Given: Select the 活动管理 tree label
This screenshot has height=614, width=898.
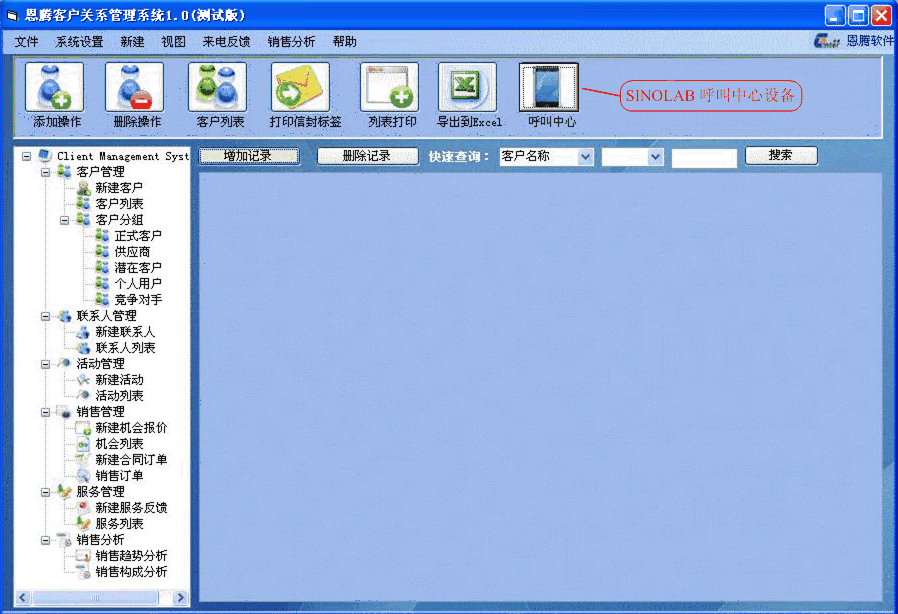Looking at the screenshot, I should point(101,364).
